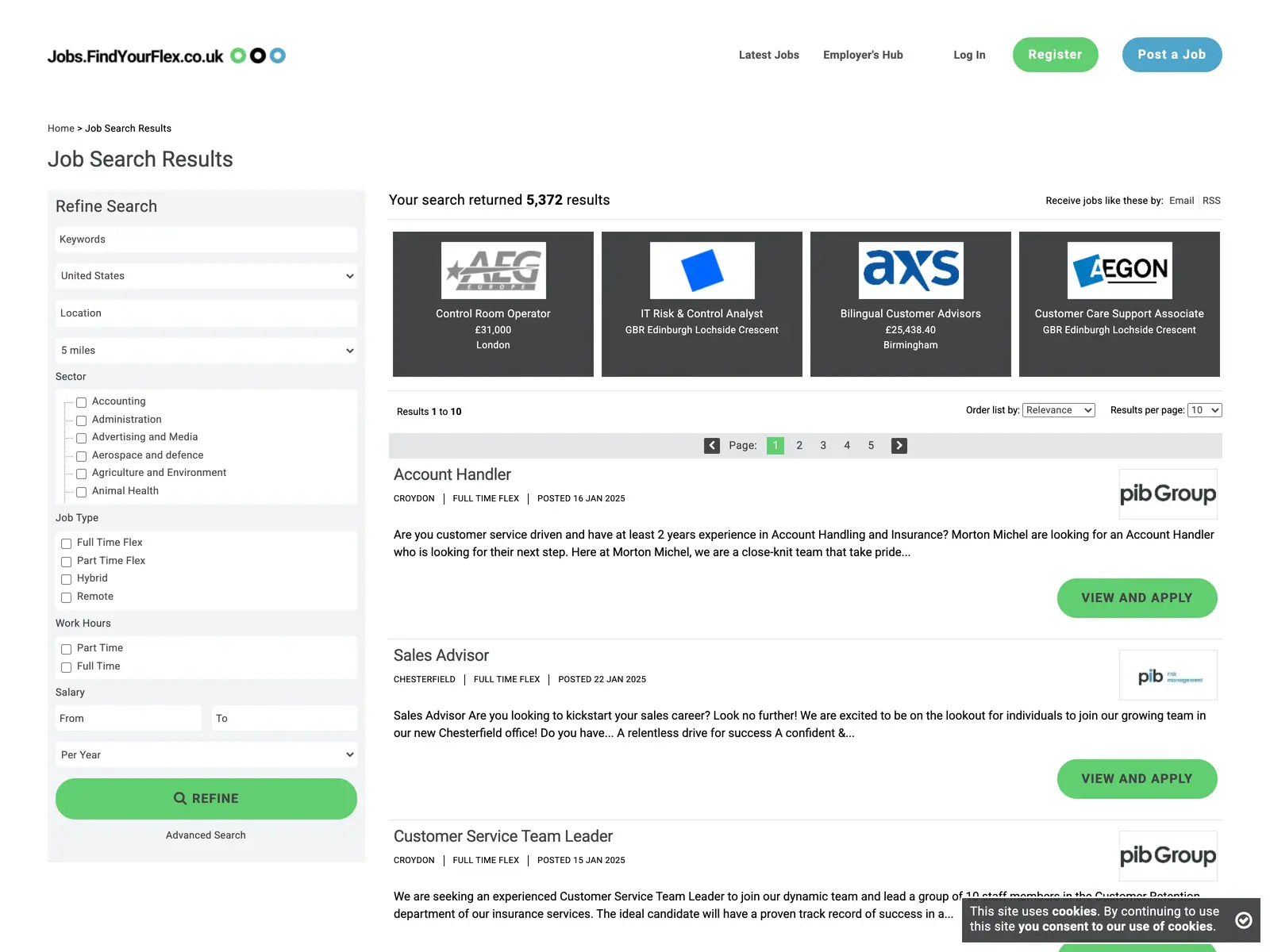Open AEG Control Room Operator job card

(493, 304)
